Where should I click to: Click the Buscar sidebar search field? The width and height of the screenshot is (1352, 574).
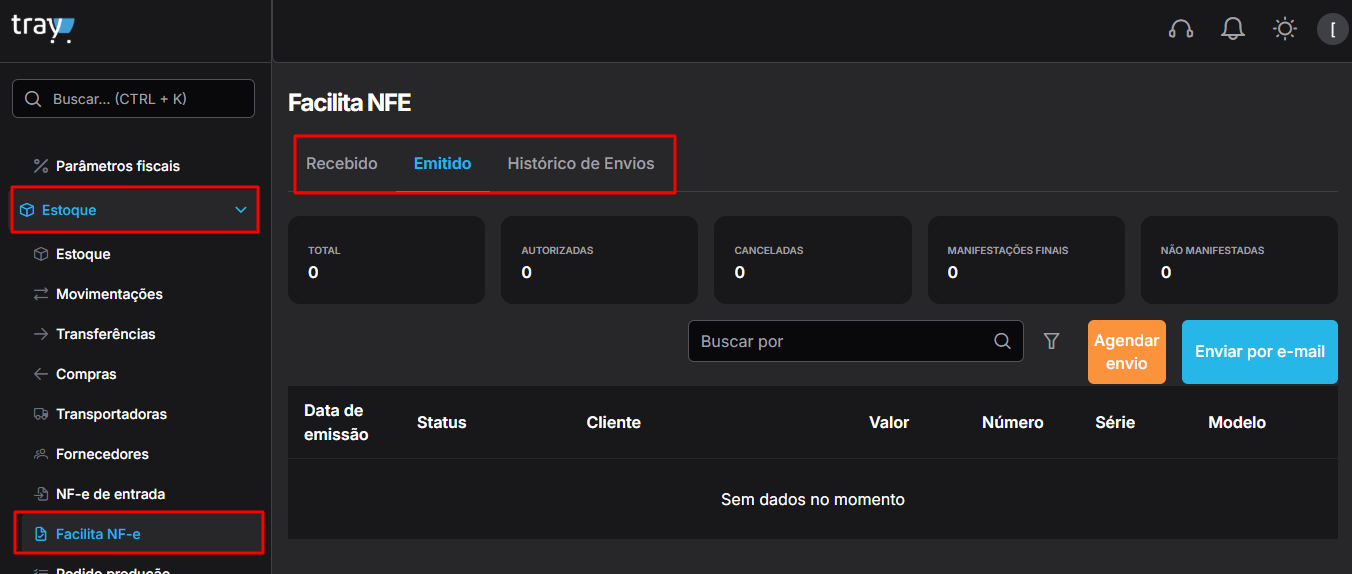133,99
